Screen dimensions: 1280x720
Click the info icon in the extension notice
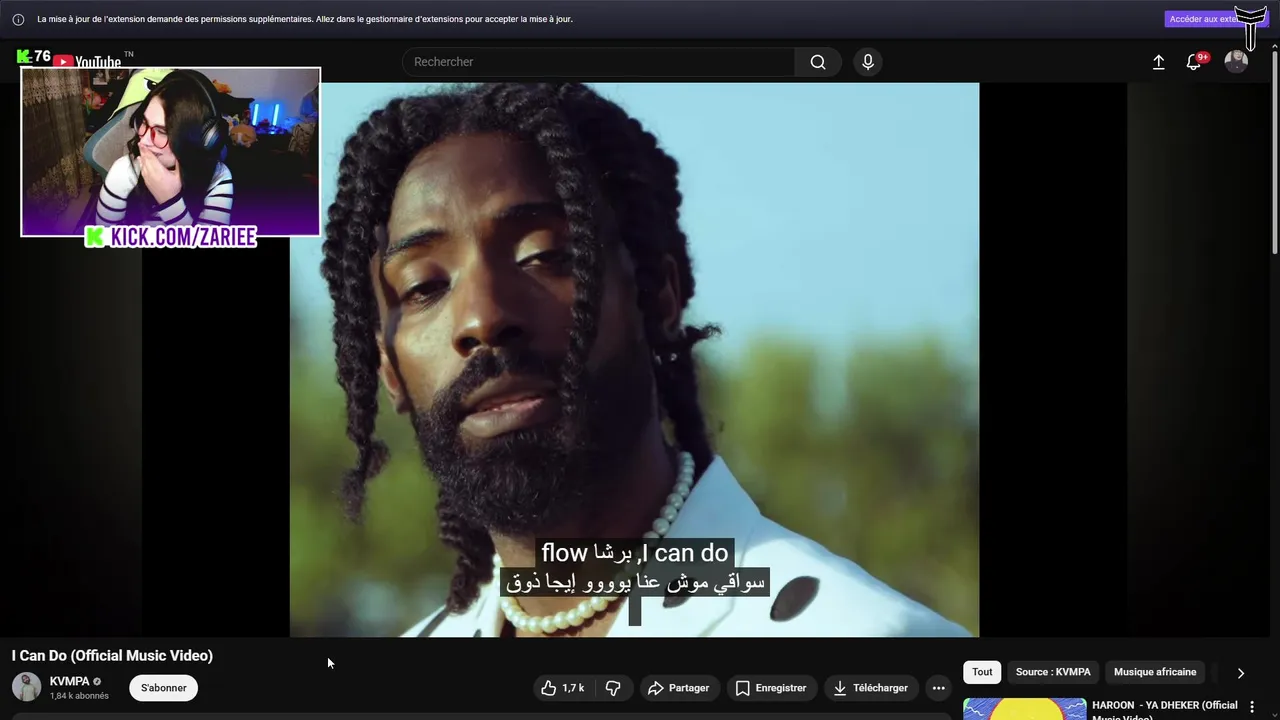point(18,19)
